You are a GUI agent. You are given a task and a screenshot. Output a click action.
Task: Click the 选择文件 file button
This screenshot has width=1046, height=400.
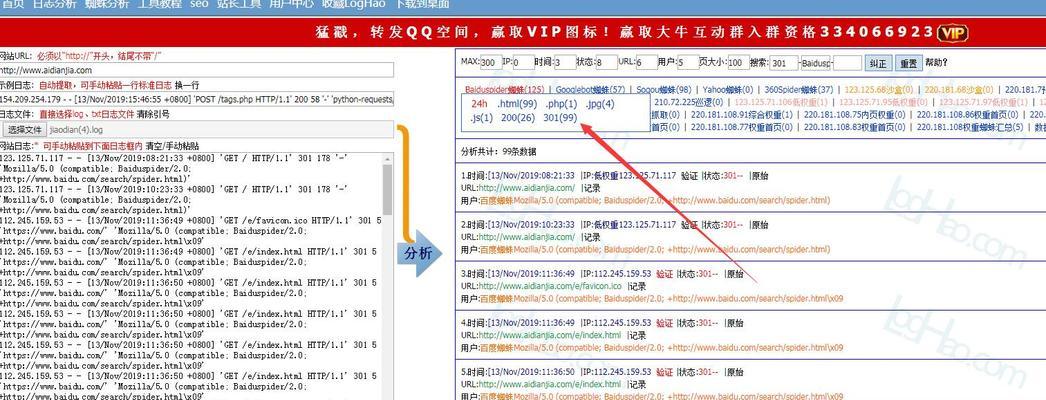(24, 129)
